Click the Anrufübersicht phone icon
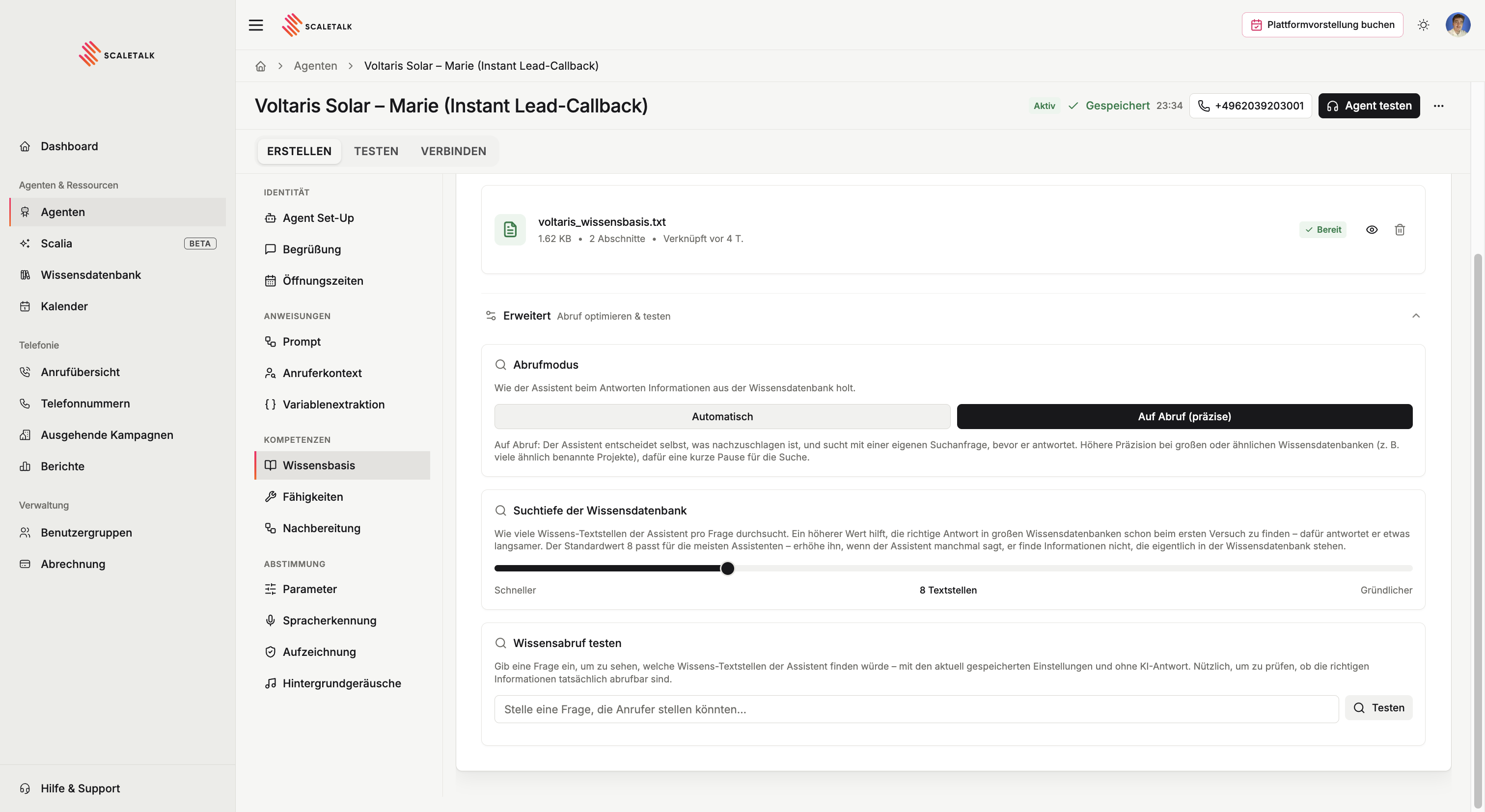The image size is (1485, 812). [x=25, y=372]
